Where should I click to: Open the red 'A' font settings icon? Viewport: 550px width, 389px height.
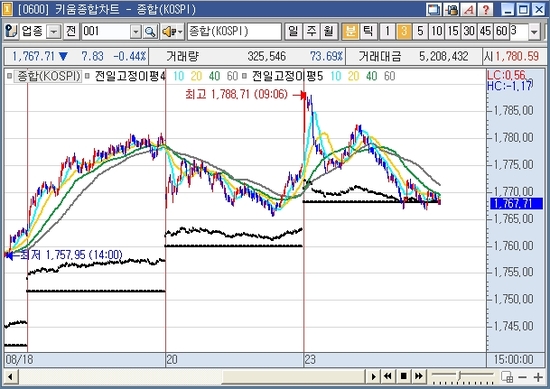(469, 9)
